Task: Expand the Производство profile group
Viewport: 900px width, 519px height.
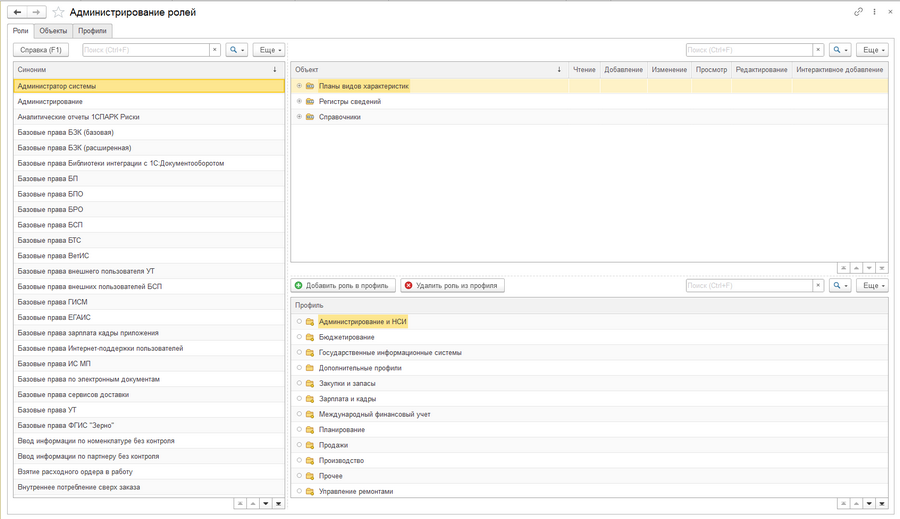Action: tap(299, 460)
